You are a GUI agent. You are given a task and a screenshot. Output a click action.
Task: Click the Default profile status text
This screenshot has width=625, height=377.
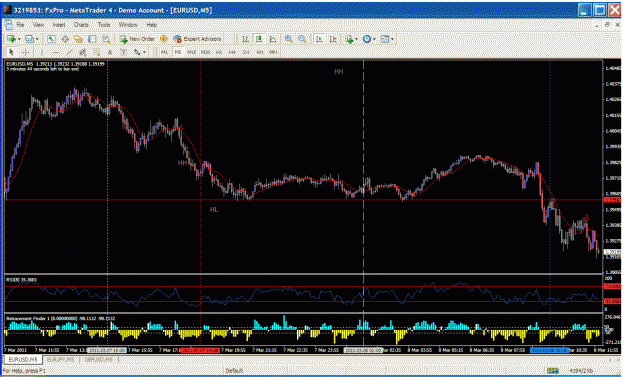(x=234, y=371)
